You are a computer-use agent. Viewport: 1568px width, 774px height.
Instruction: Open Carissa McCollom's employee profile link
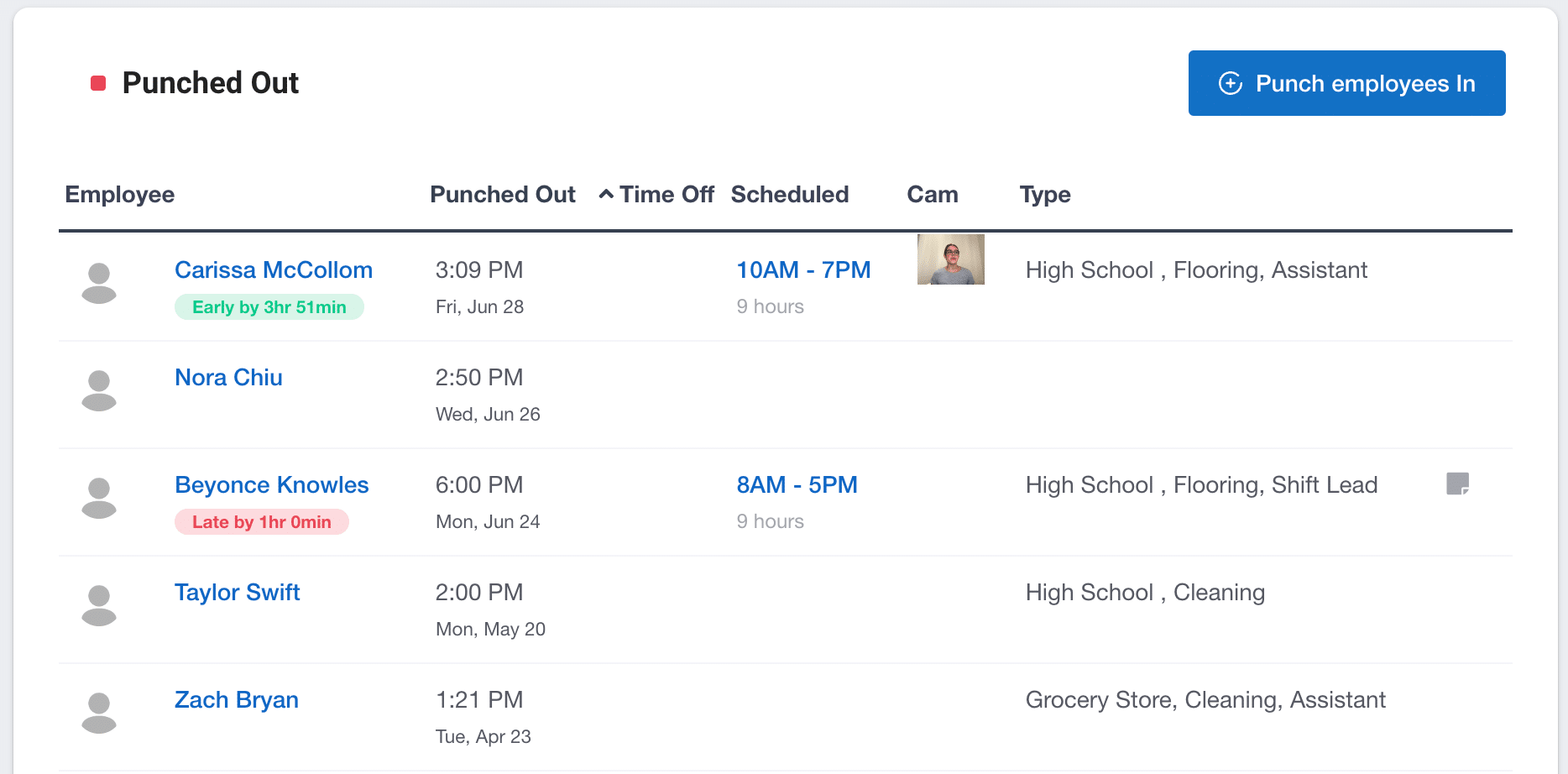(x=274, y=270)
